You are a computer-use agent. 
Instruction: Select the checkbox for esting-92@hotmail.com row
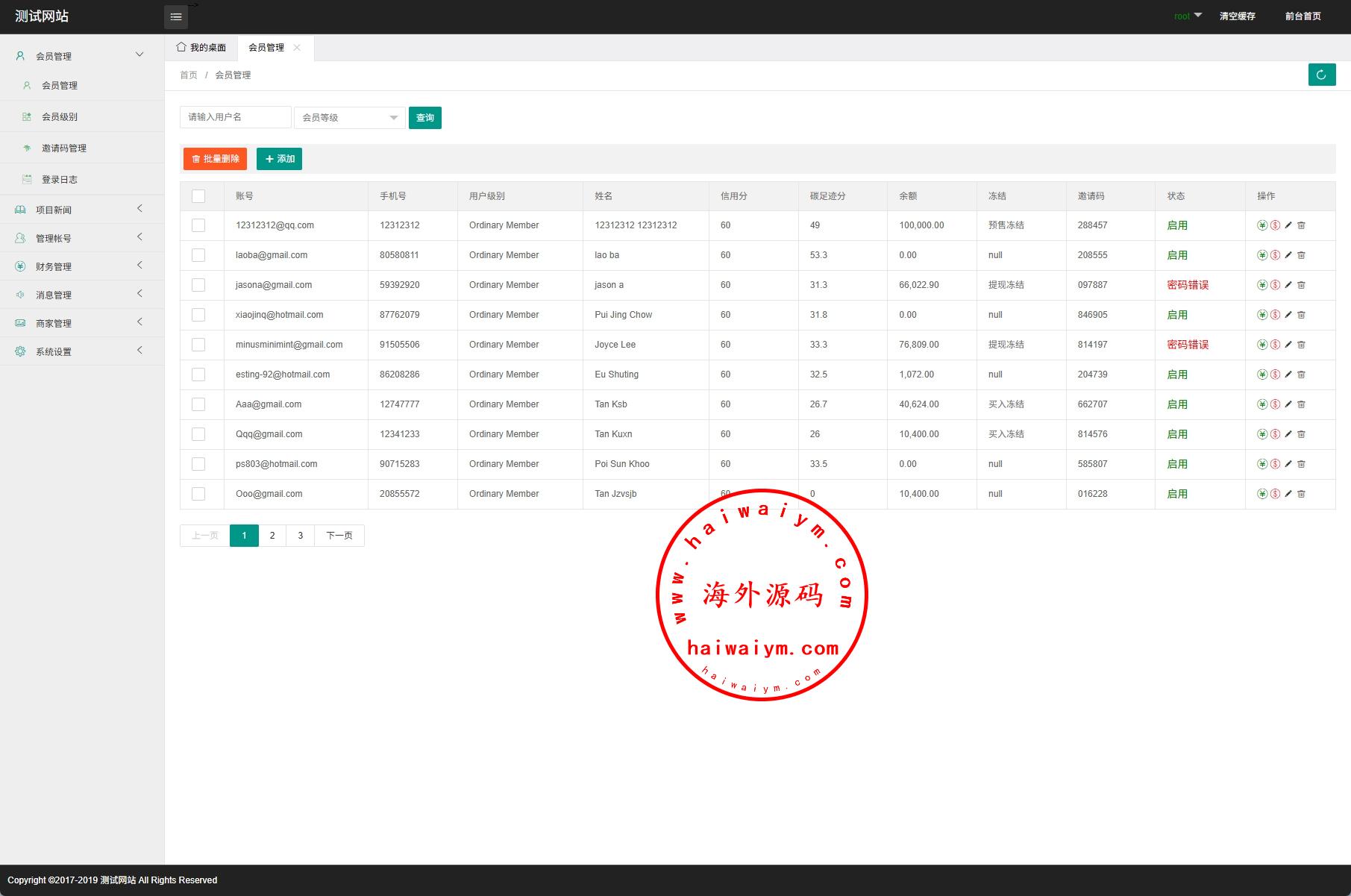pos(198,375)
